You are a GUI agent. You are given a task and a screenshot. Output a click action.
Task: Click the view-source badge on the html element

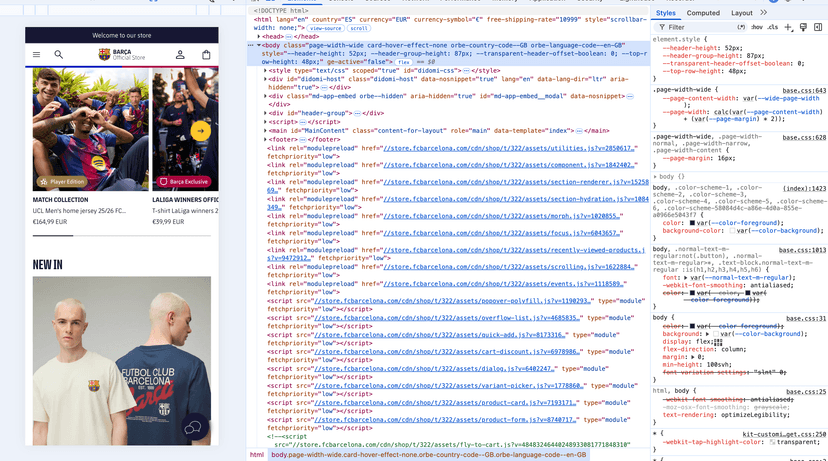coord(325,28)
